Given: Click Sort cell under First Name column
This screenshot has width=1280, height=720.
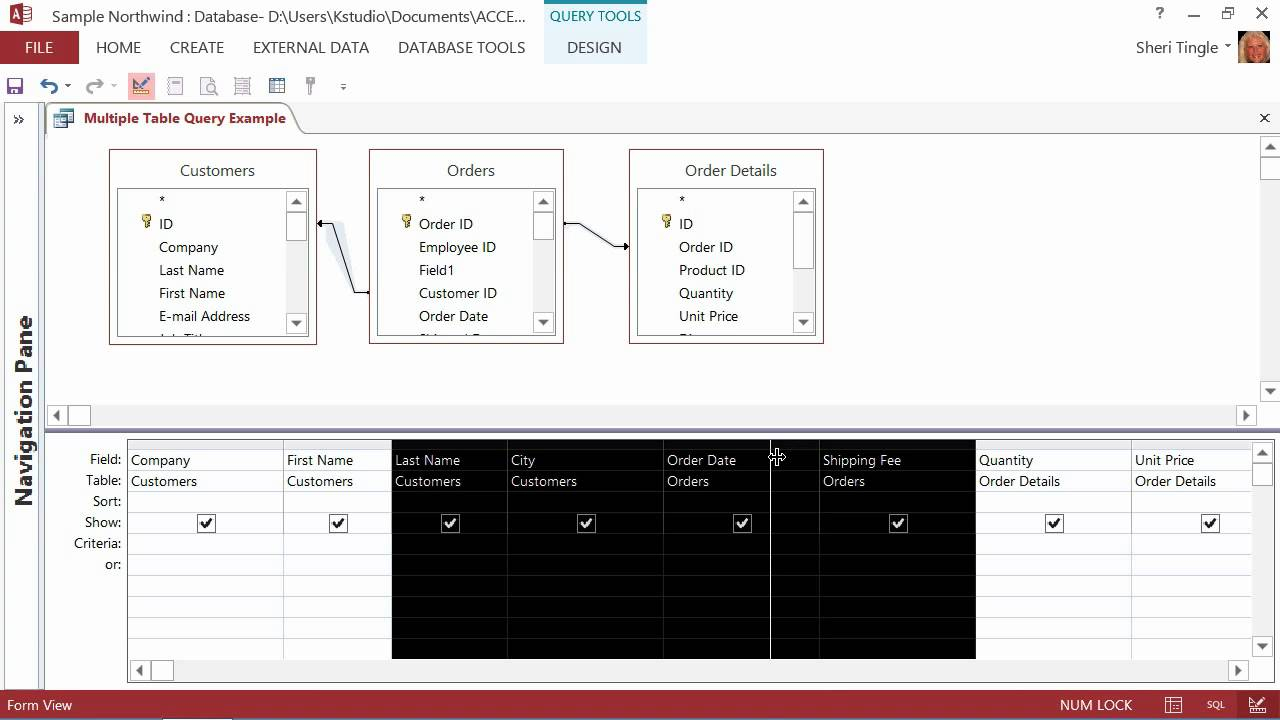Looking at the screenshot, I should [x=337, y=502].
